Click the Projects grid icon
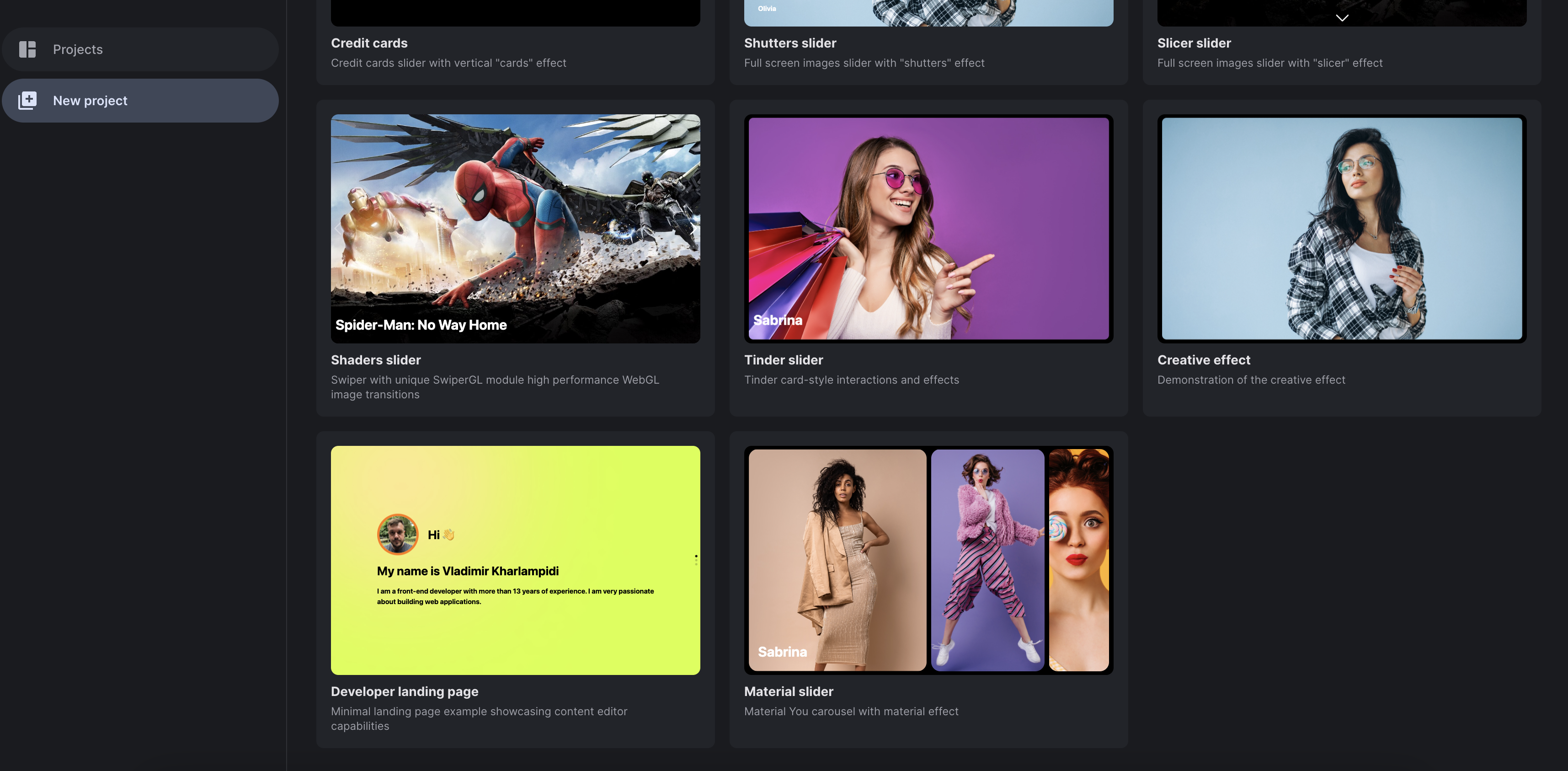Screen dimensions: 1568x771 coord(27,49)
